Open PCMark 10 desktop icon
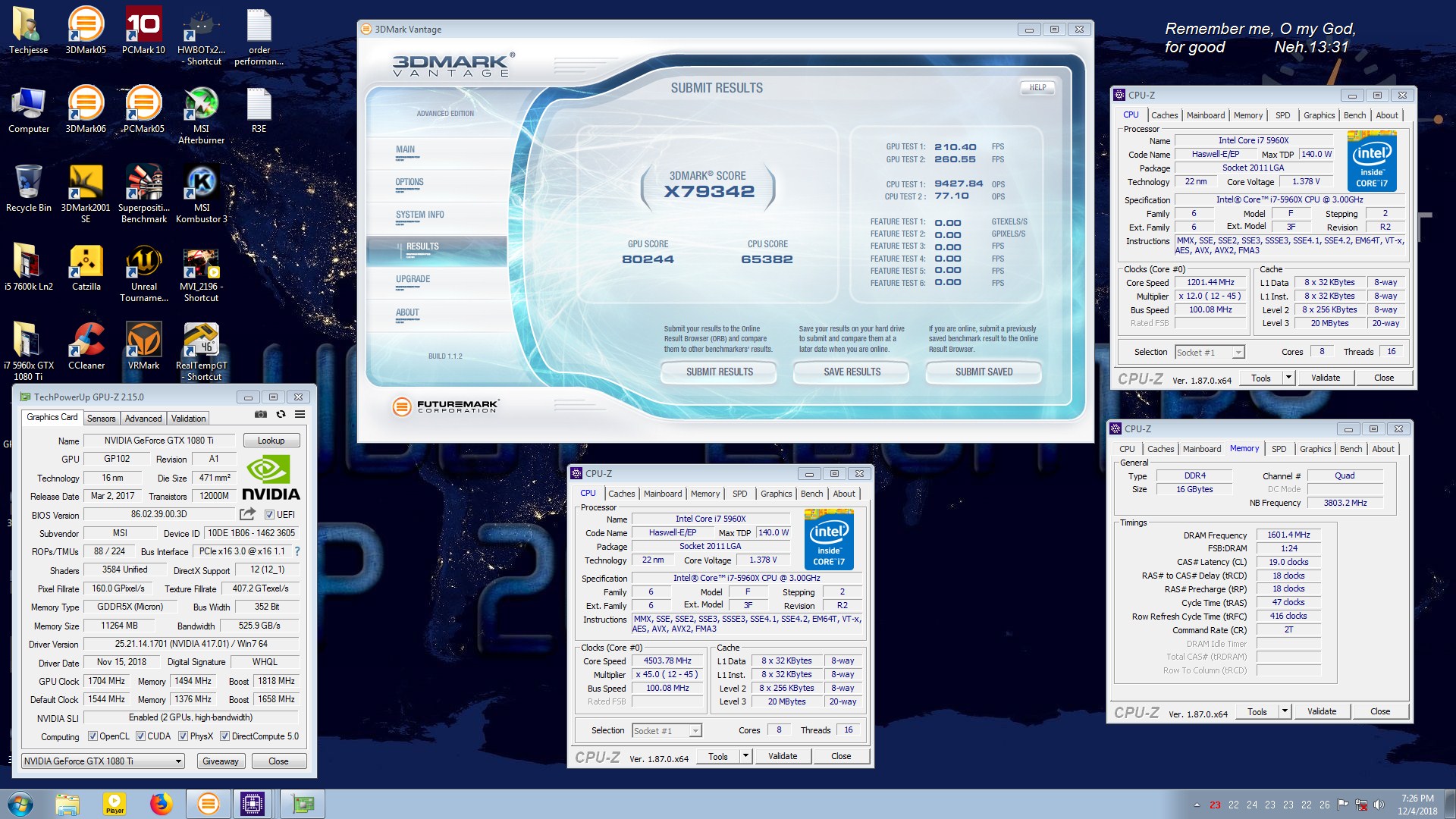 143,30
